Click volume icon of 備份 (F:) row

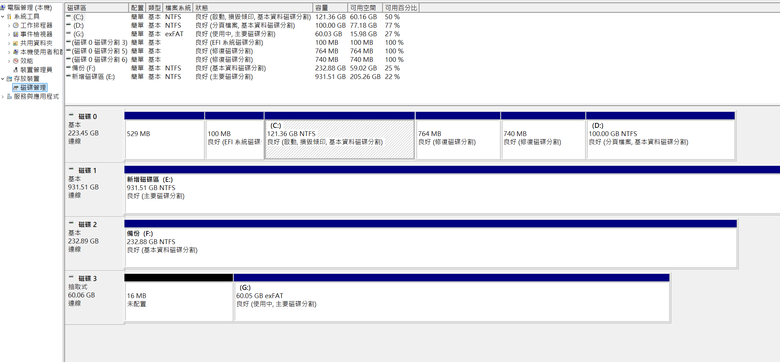(68, 68)
